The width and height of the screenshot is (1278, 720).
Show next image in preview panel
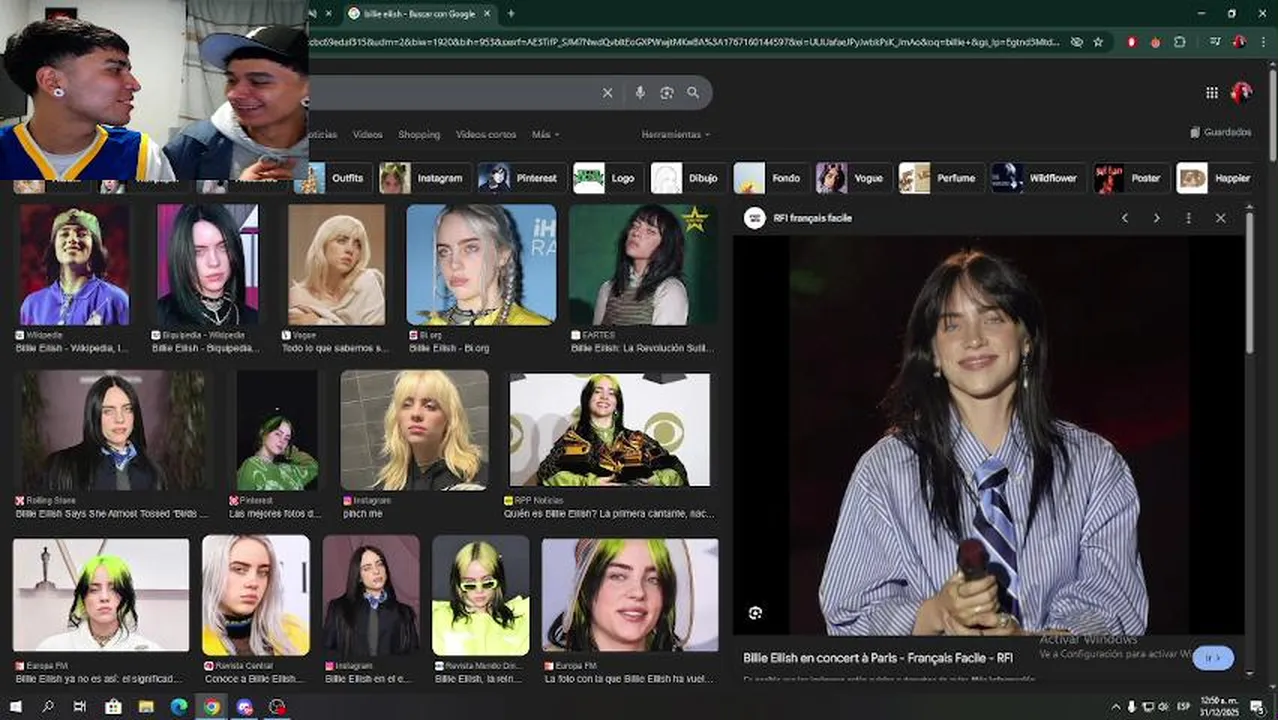pos(1157,218)
